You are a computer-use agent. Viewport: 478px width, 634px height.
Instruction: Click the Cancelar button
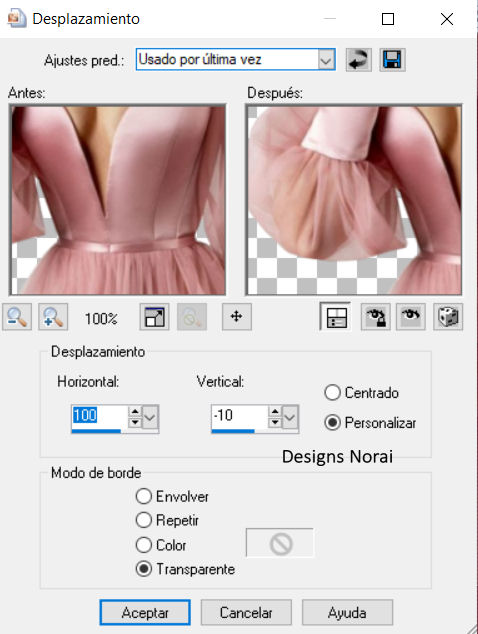[246, 612]
